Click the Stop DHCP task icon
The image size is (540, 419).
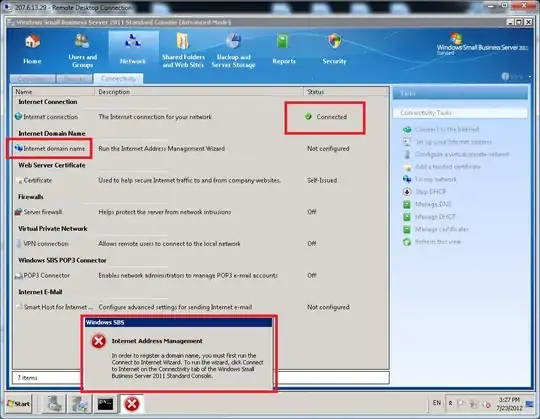tap(407, 192)
